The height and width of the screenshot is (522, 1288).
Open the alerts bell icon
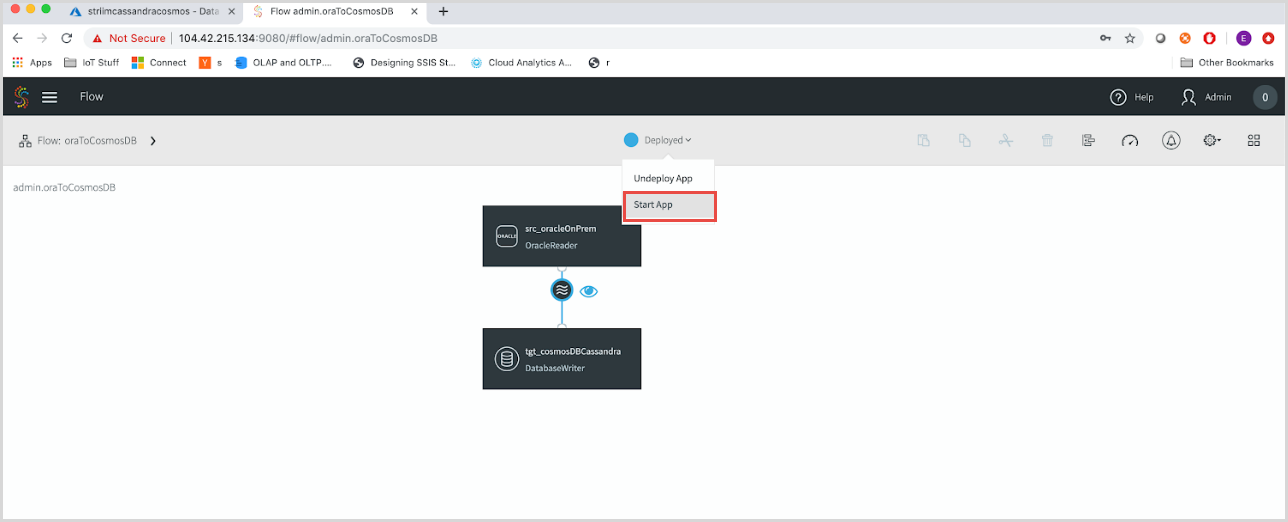[1171, 140]
